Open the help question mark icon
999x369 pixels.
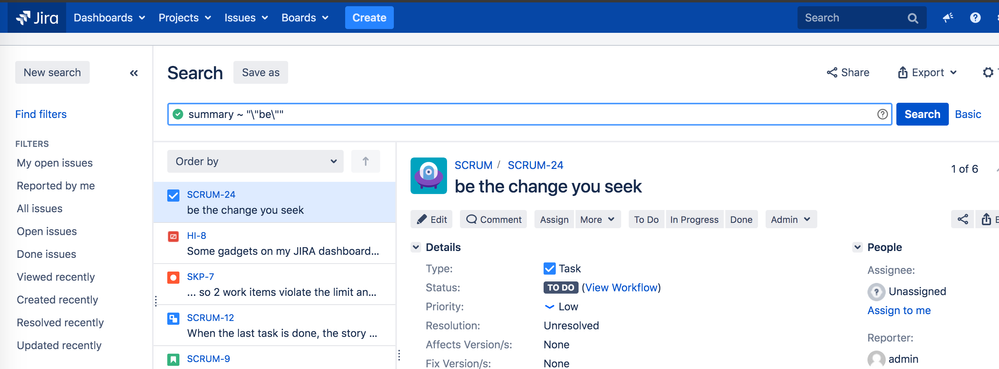[x=975, y=18]
